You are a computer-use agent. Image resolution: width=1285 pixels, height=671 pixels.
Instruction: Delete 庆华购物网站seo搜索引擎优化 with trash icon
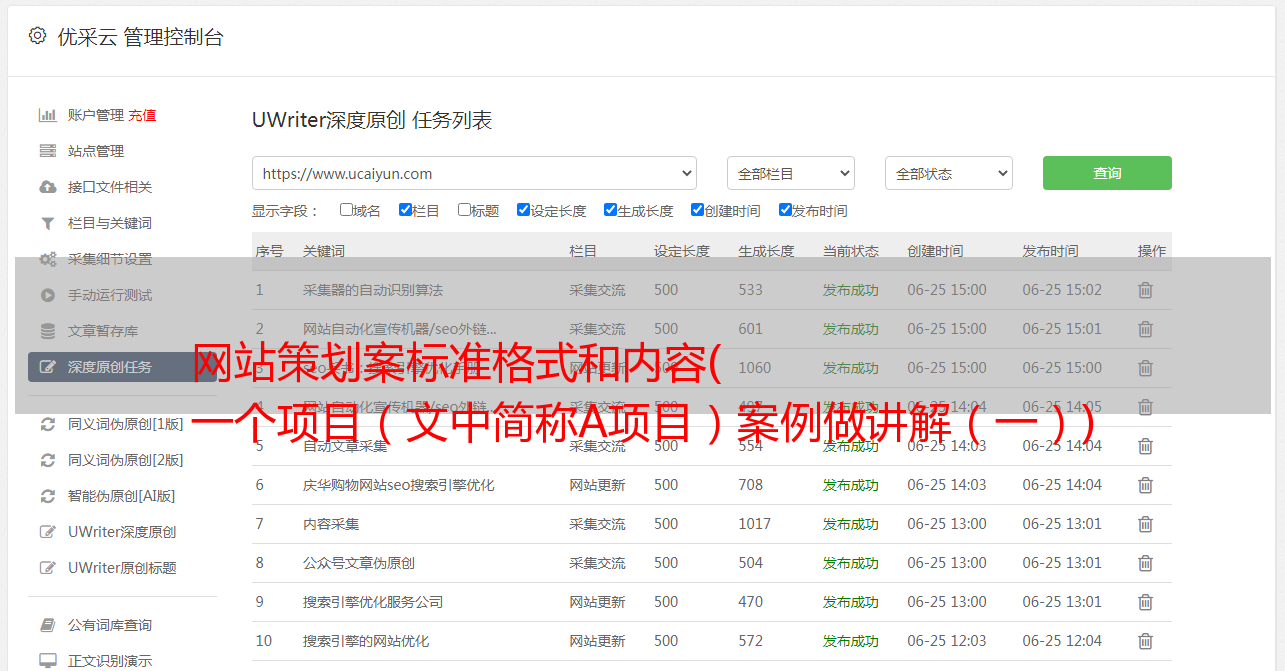[1146, 485]
